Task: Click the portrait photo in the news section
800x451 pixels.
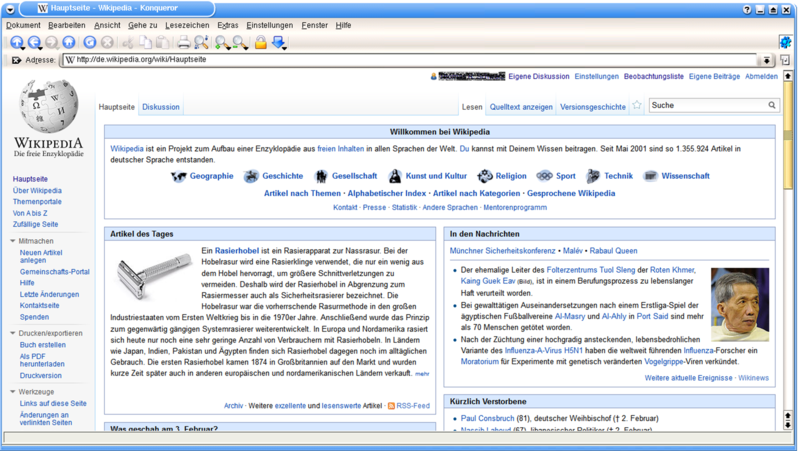Action: 740,305
